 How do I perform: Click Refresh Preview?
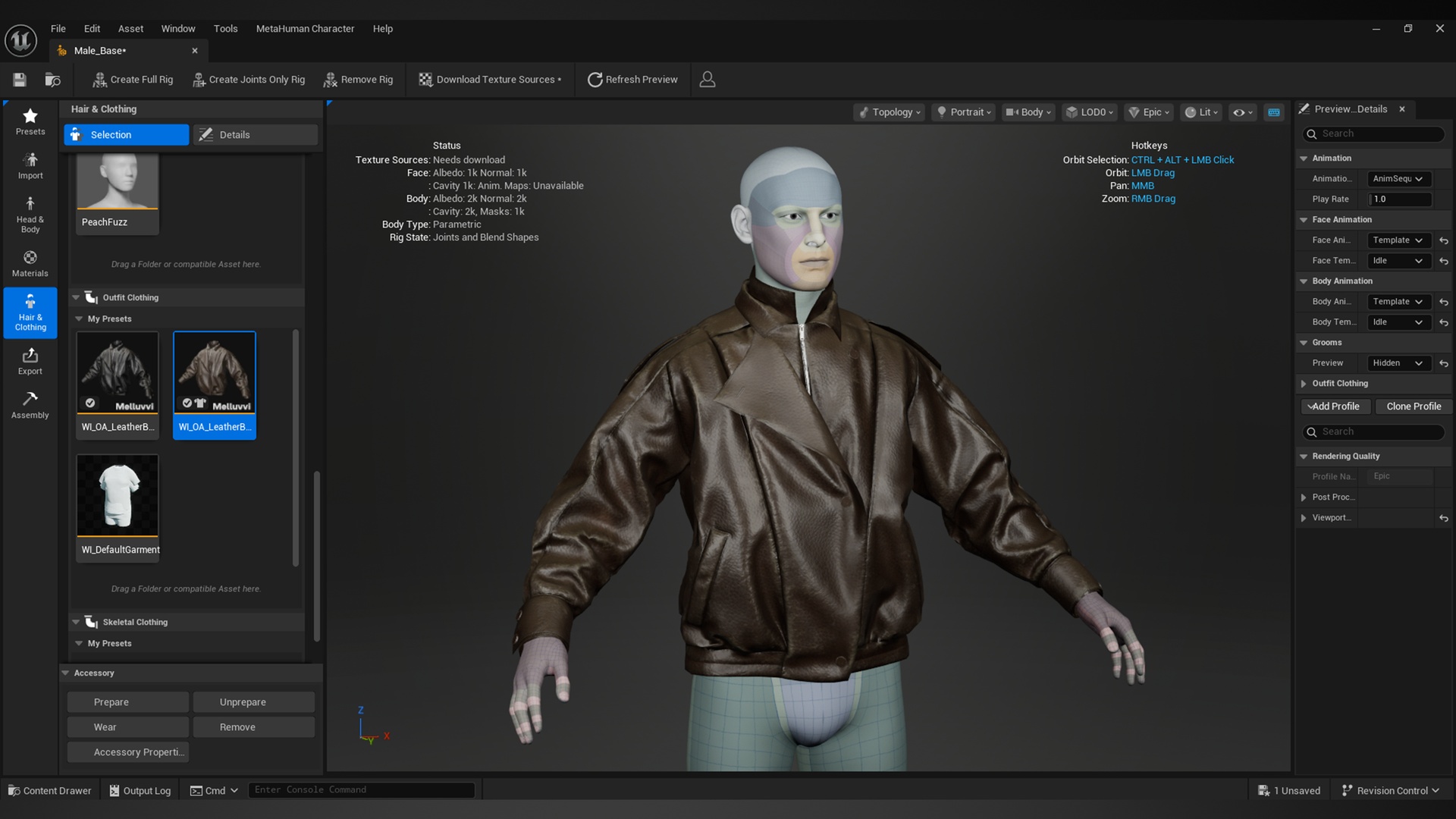click(x=632, y=80)
